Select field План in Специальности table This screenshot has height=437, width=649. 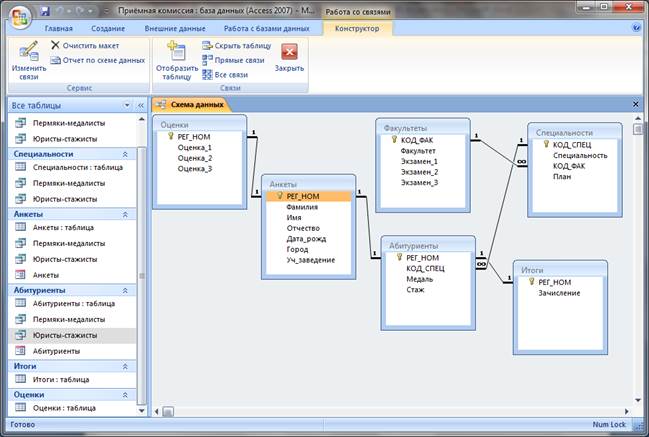[562, 177]
